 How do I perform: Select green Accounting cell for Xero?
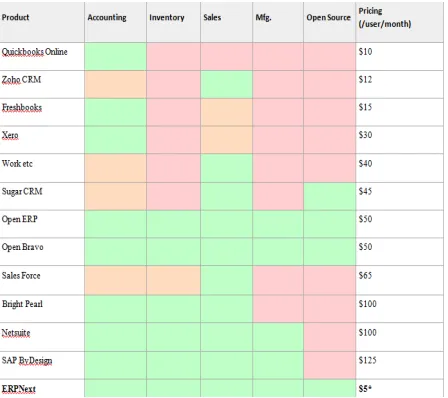point(115,140)
